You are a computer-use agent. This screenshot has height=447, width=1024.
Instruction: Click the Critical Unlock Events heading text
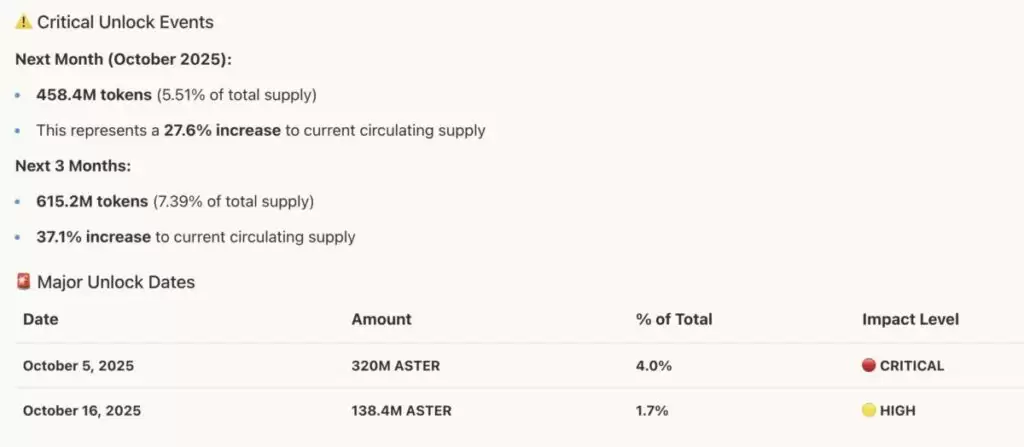[125, 22]
